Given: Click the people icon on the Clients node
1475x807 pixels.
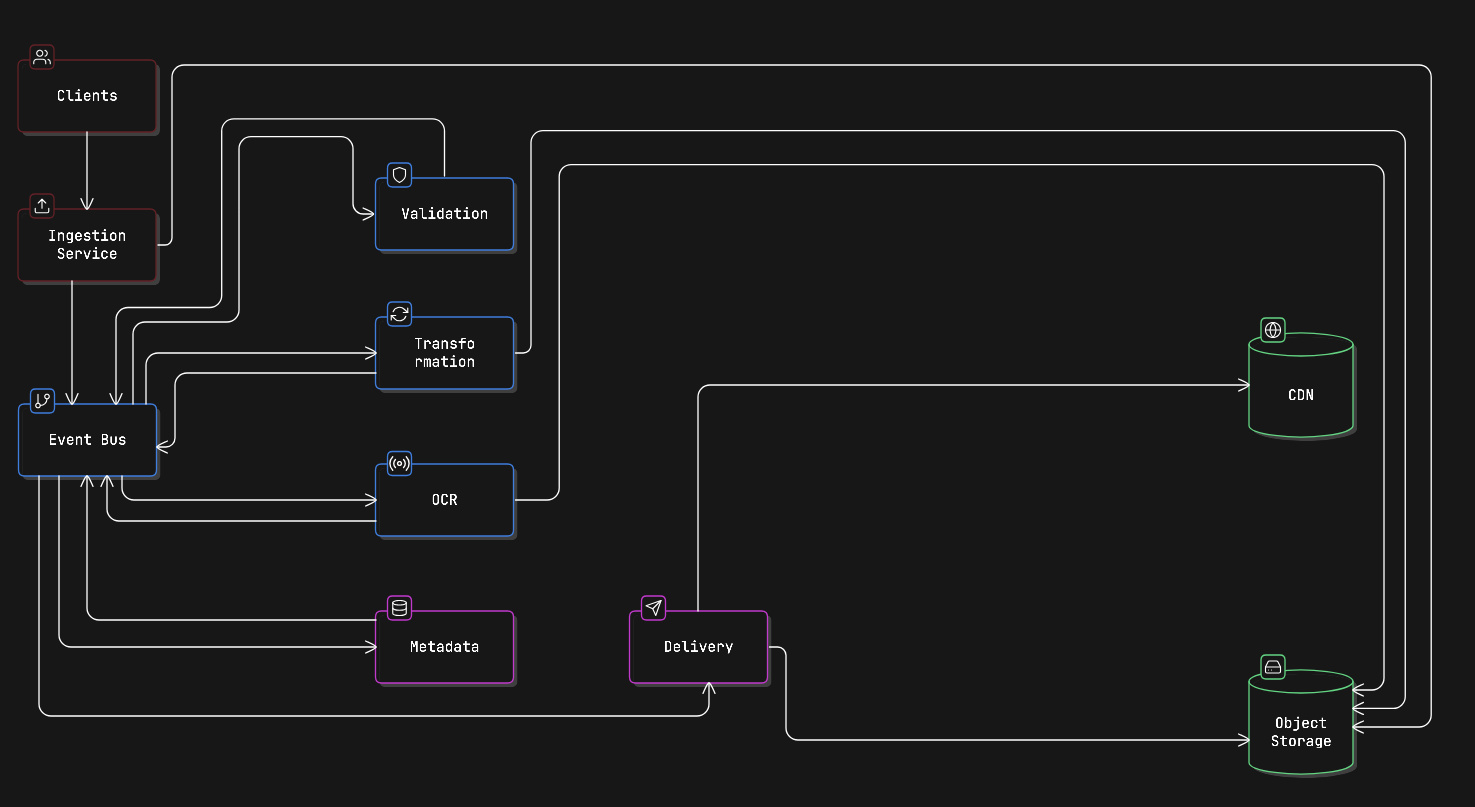Looking at the screenshot, I should click(41, 57).
